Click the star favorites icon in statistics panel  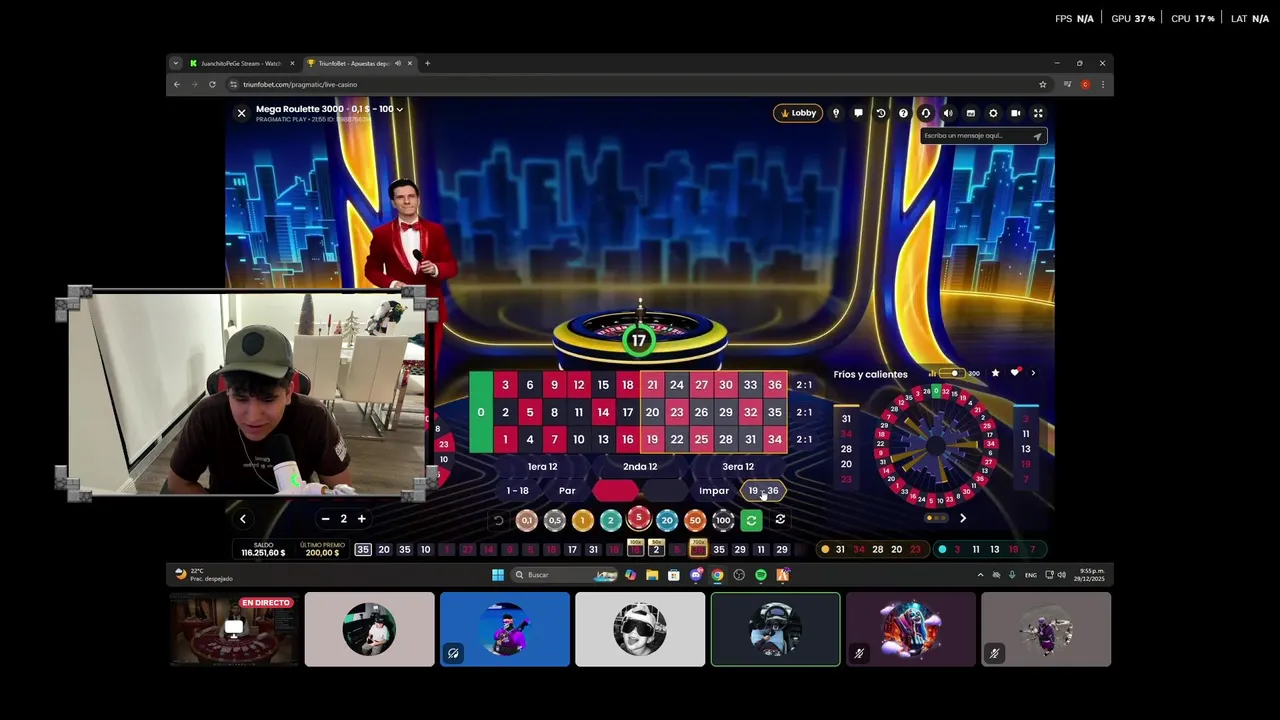pos(995,373)
